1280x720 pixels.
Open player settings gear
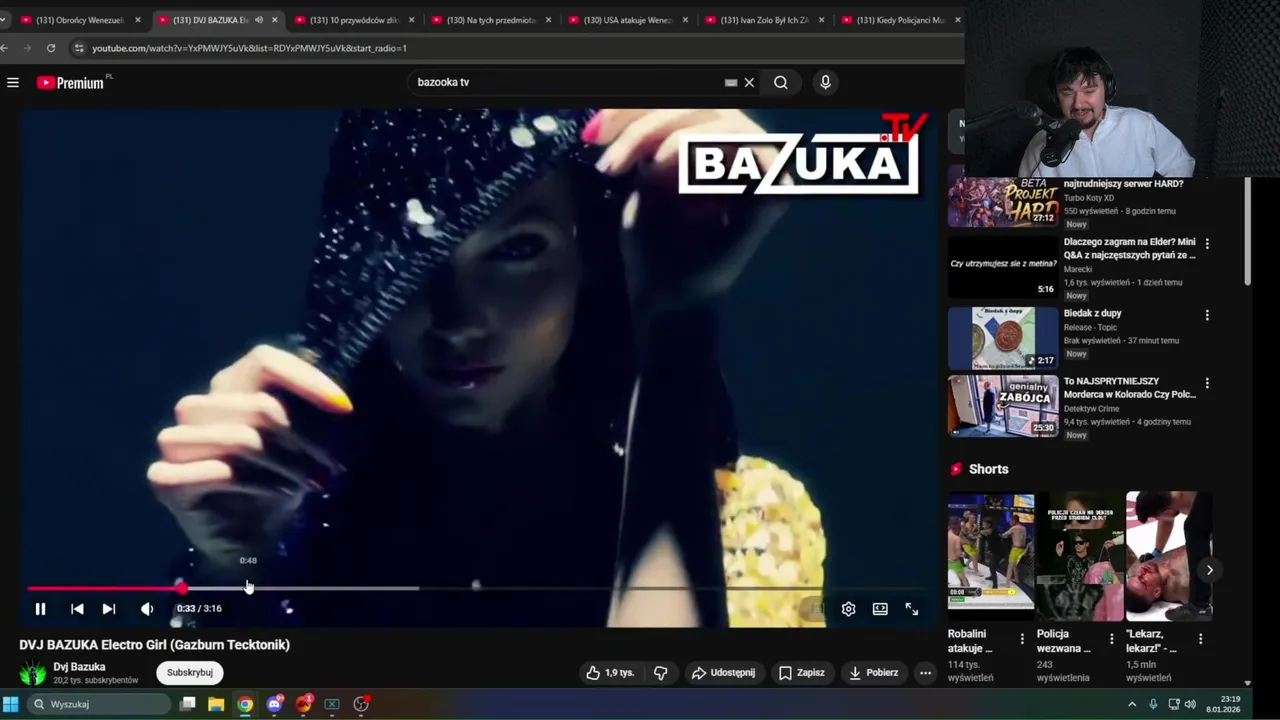[x=848, y=609]
